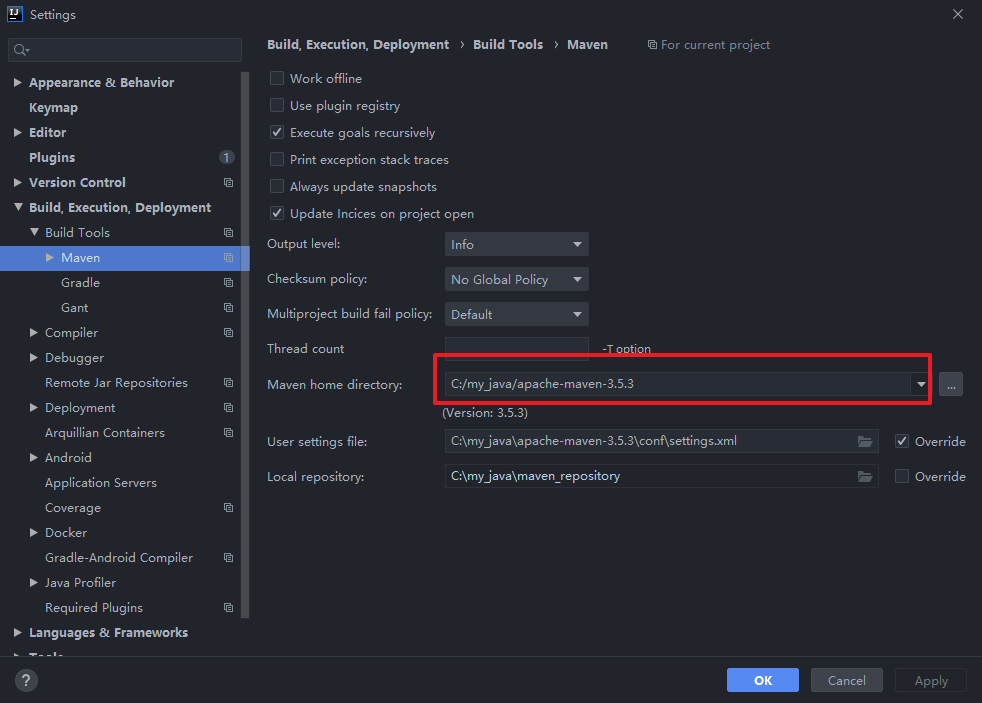The image size is (982, 703).
Task: Expand the Maven node arrow
Action: (50, 258)
